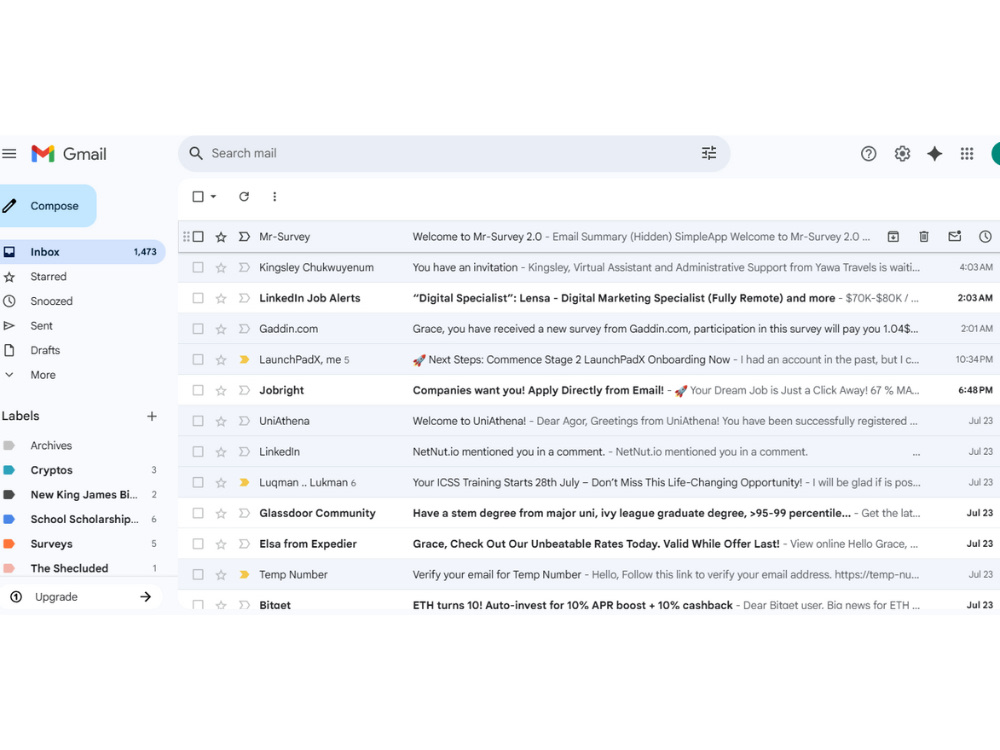The width and height of the screenshot is (1000, 750).
Task: Open the Surveys label
Action: pos(52,544)
